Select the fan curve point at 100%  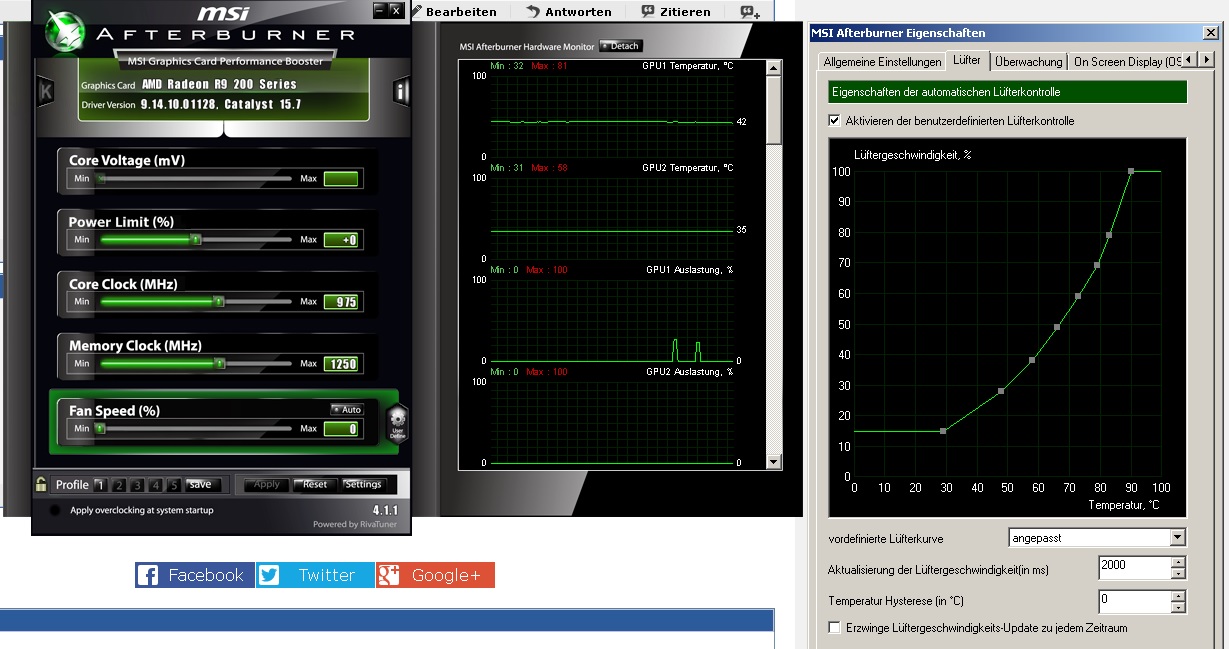[x=1131, y=171]
